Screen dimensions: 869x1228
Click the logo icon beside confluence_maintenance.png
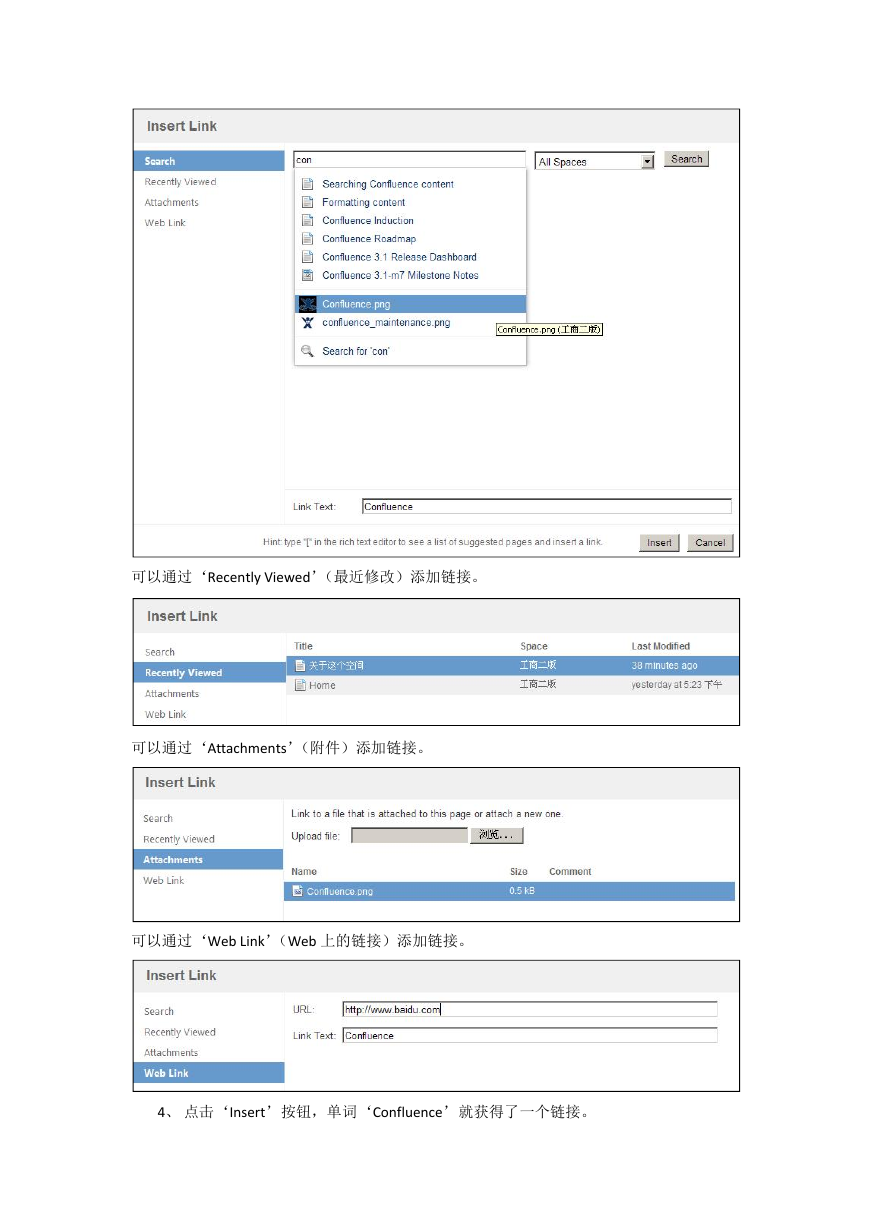(308, 323)
